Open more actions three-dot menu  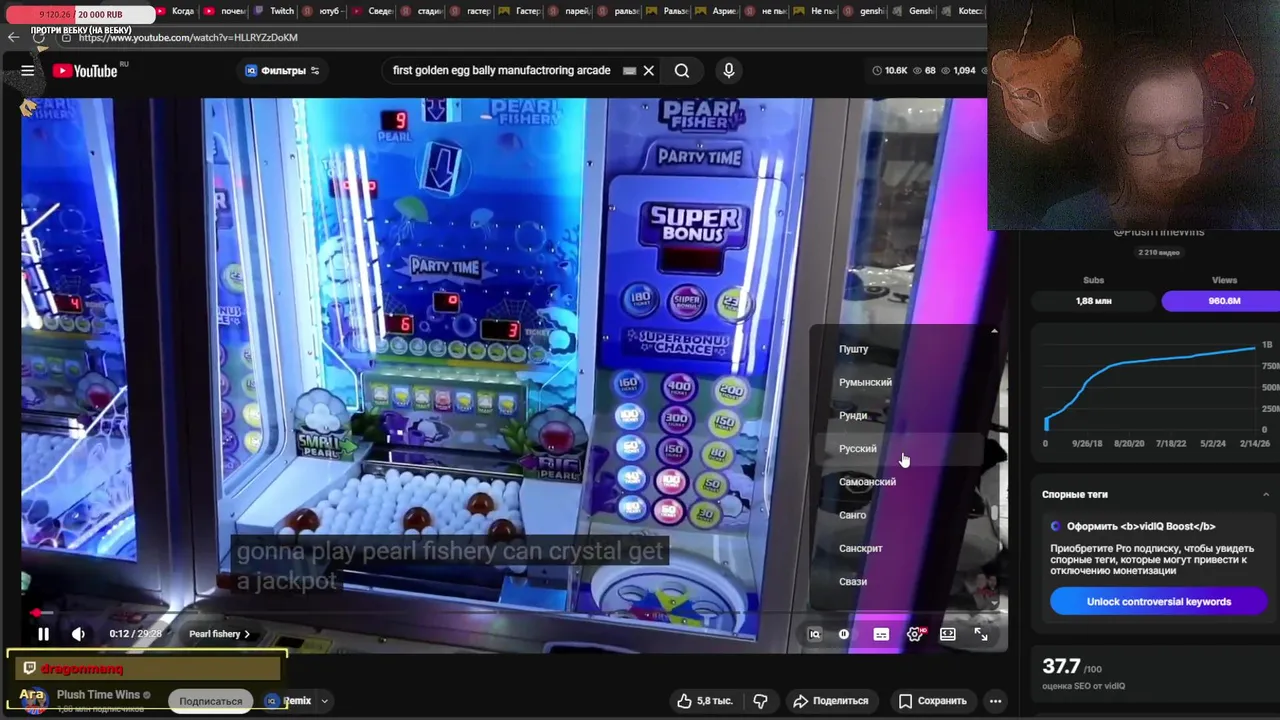tap(995, 701)
